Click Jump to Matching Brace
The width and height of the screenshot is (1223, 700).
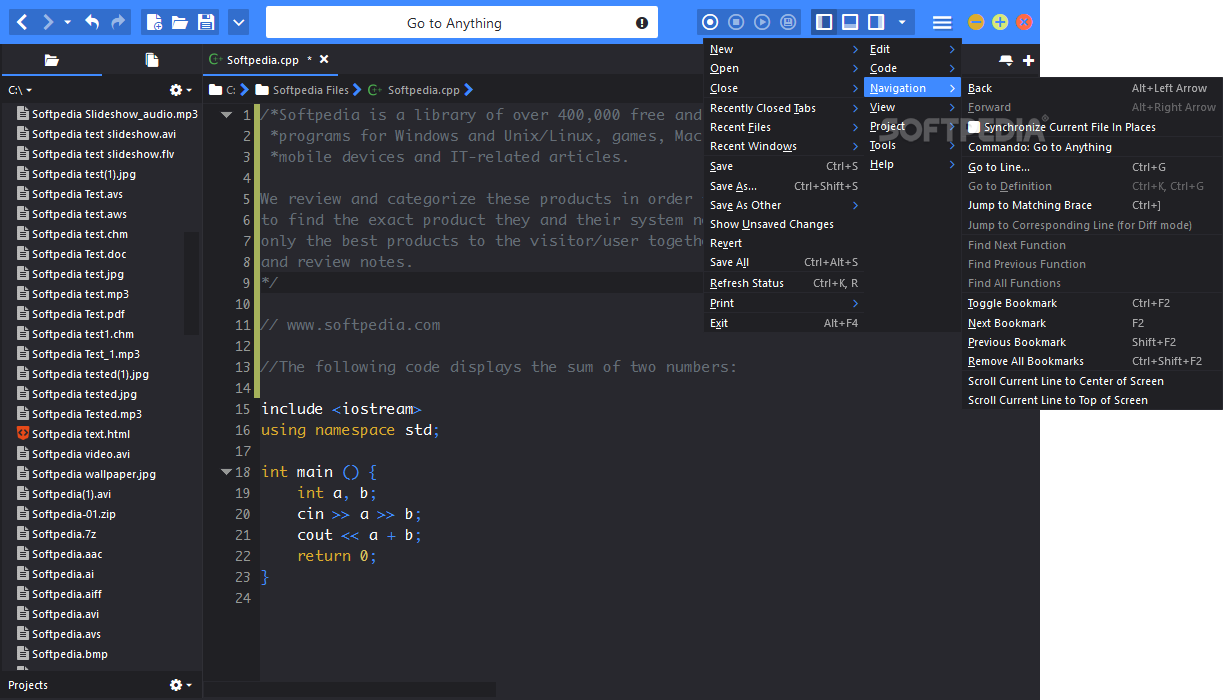tap(1092, 205)
